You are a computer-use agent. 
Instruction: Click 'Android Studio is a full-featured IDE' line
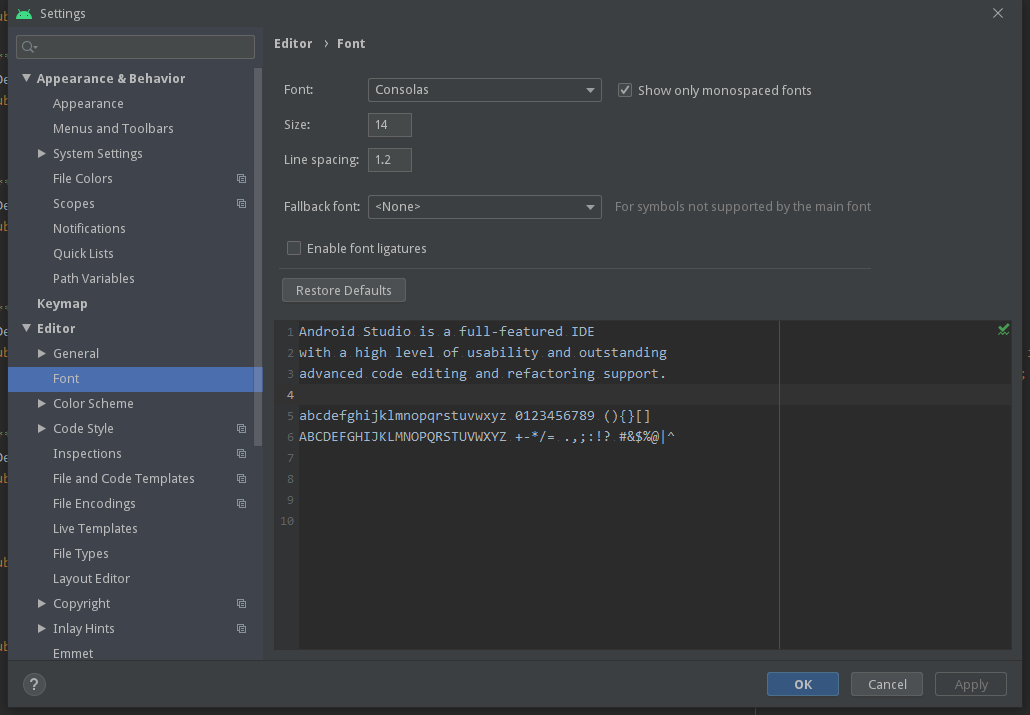447,331
